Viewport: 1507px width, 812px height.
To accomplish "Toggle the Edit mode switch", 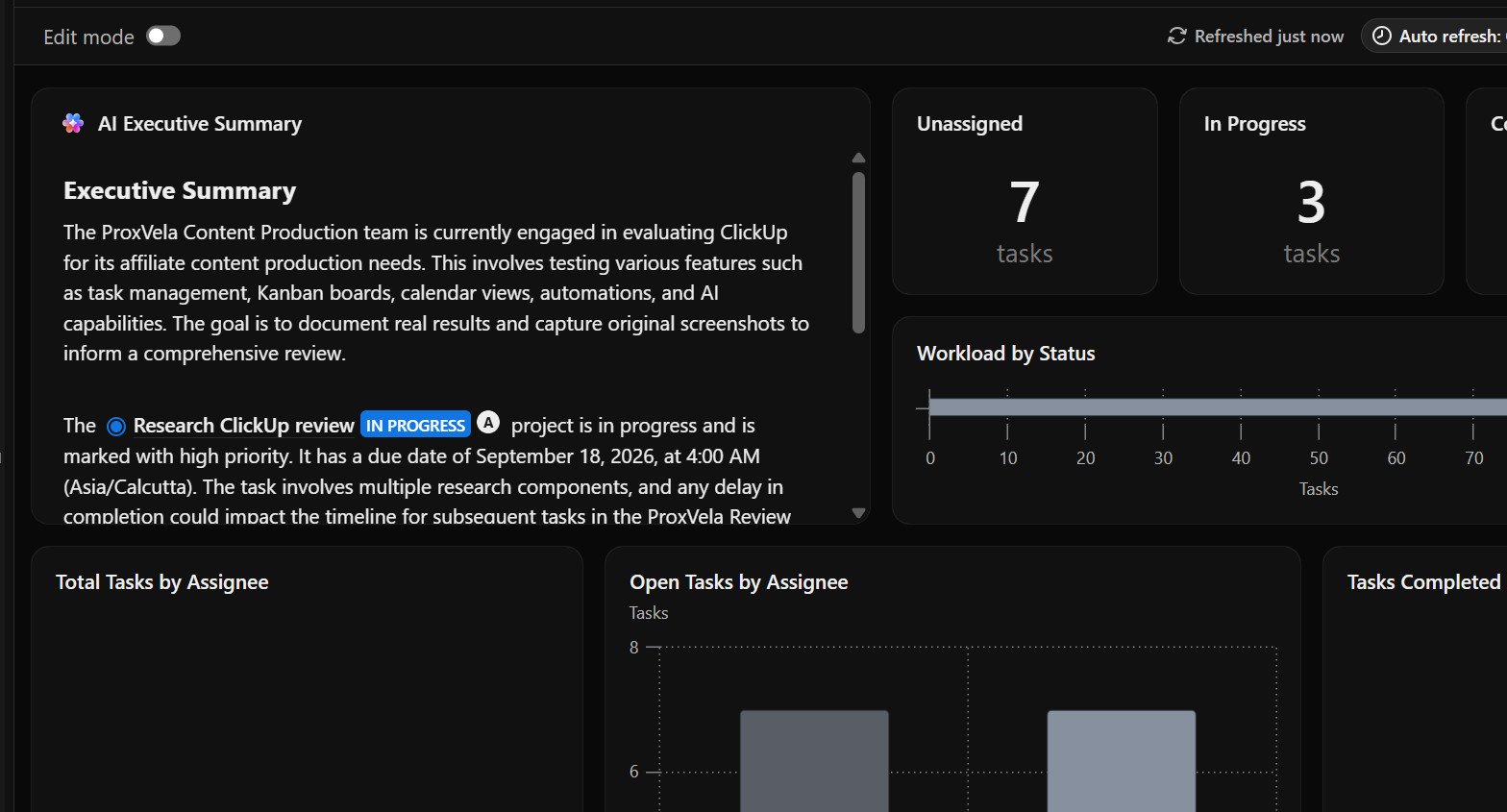I will (163, 37).
